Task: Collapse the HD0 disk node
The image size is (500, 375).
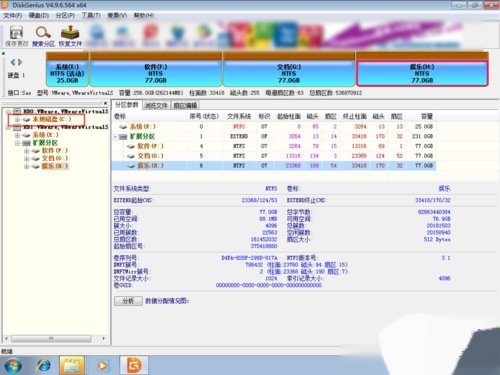Action: (8, 111)
